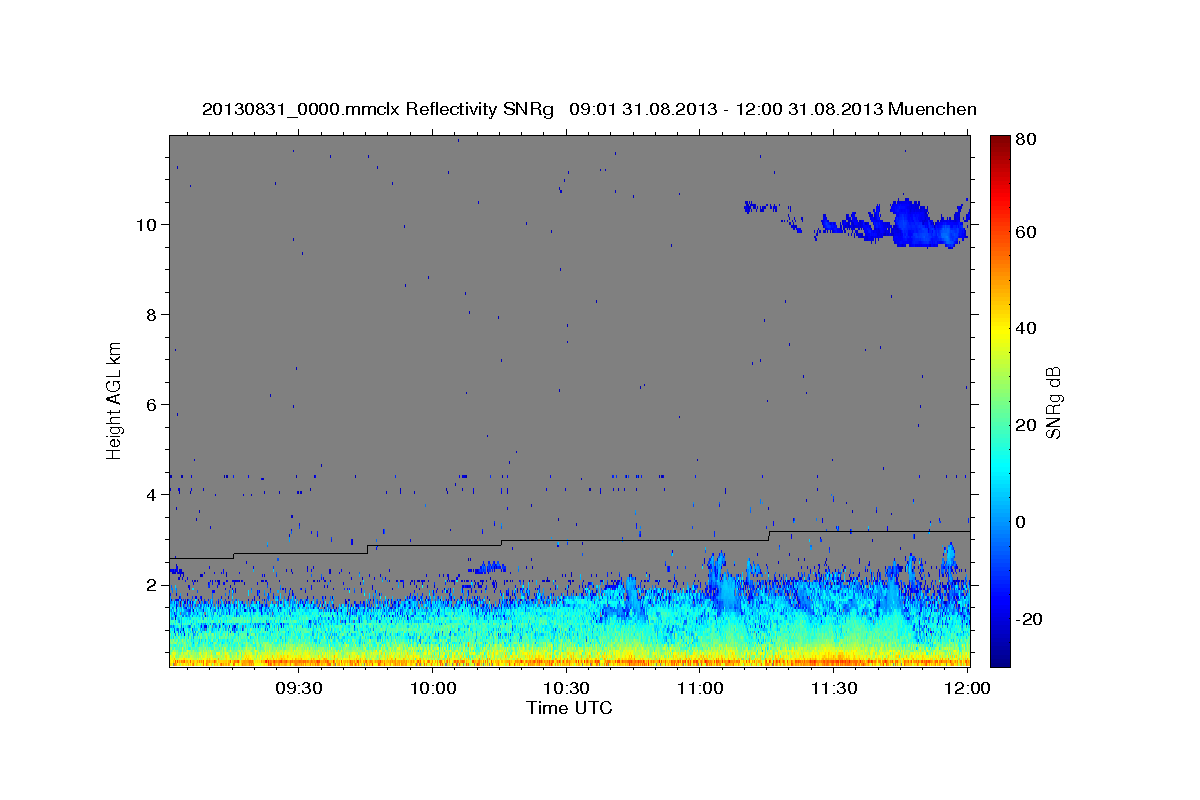Click the "SNRg dB" colorbar label
Image resolution: width=1200 pixels, height=800 pixels.
point(1053,402)
